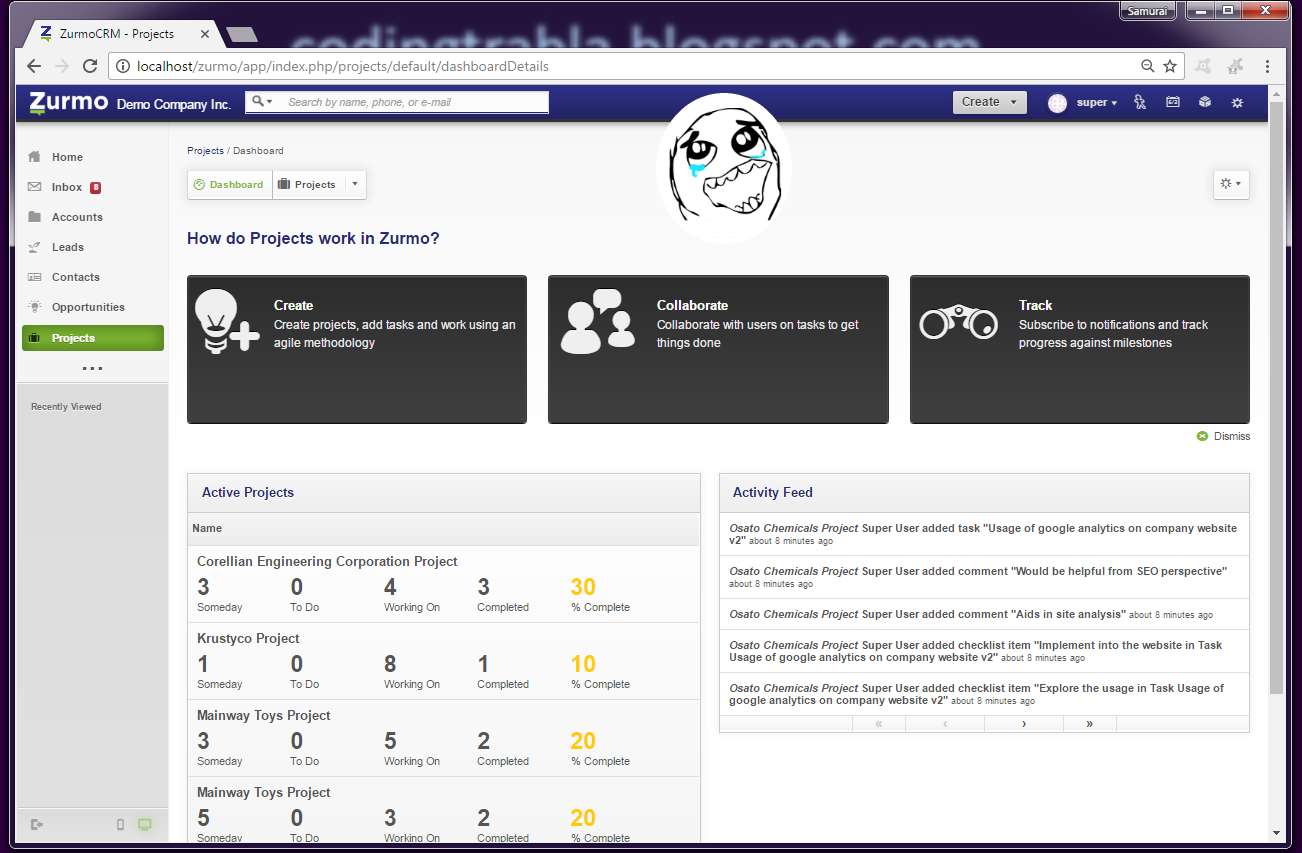Switch to desktop view monitor icon
Image resolution: width=1302 pixels, height=853 pixels.
pos(145,824)
